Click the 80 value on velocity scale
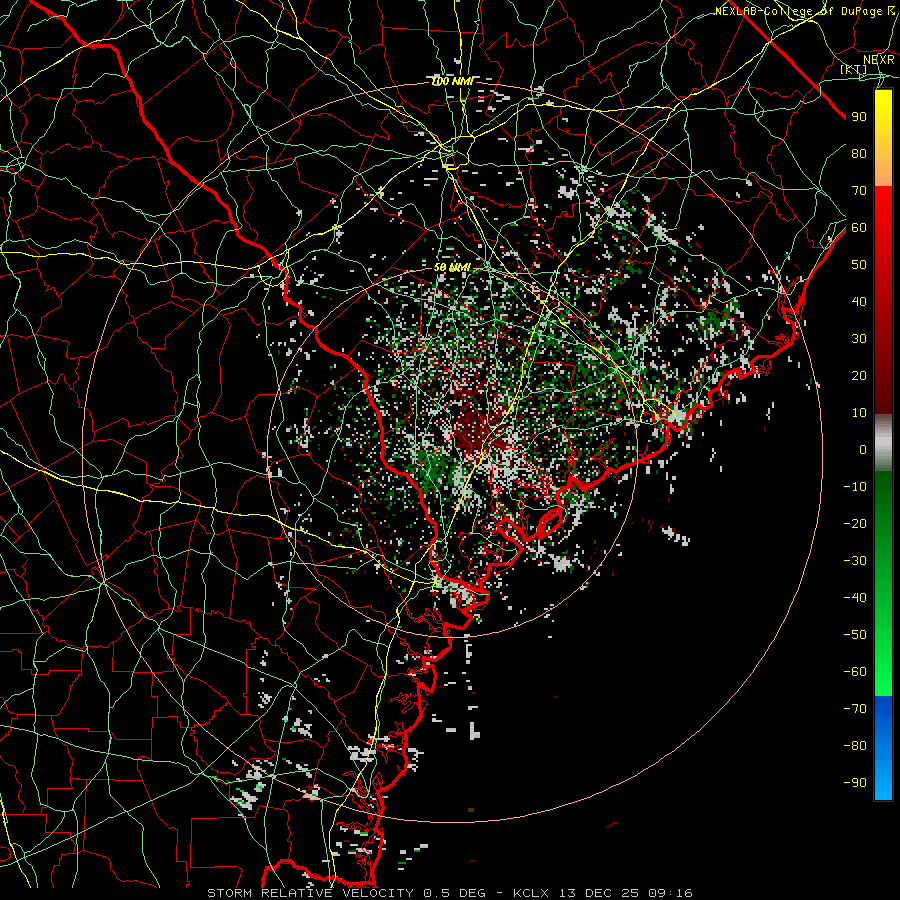Viewport: 900px width, 900px height. point(859,154)
